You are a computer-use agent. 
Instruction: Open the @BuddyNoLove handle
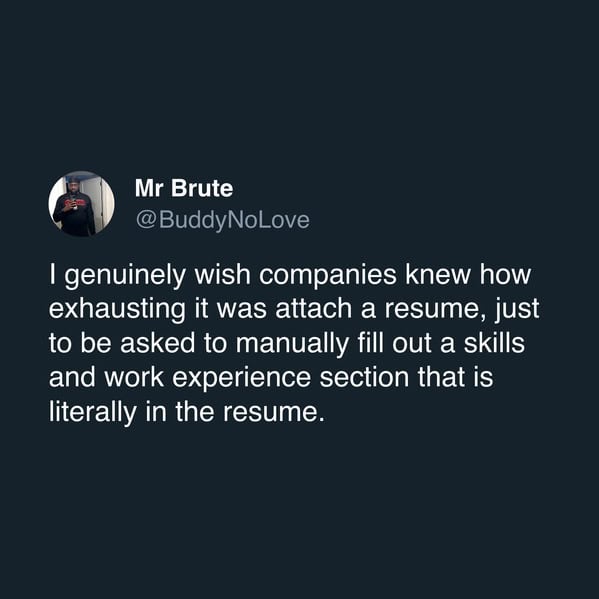coord(223,220)
